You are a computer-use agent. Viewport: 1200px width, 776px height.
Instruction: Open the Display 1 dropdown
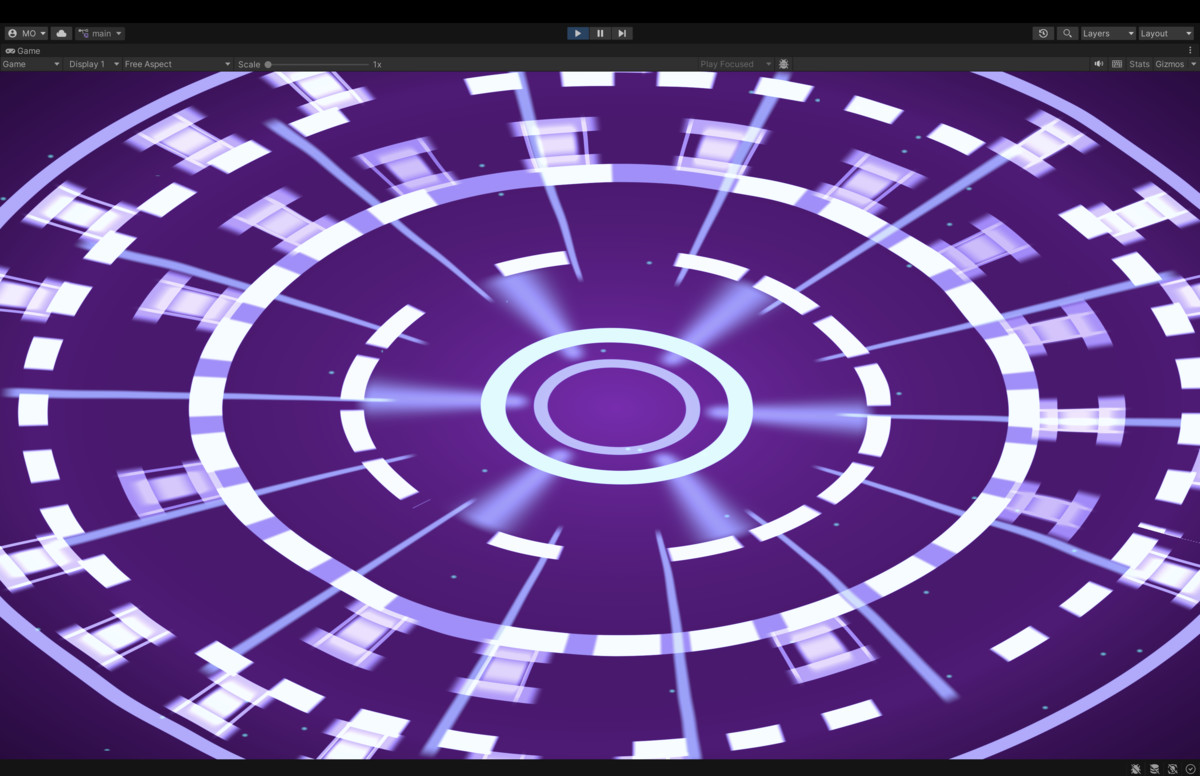pyautogui.click(x=94, y=64)
